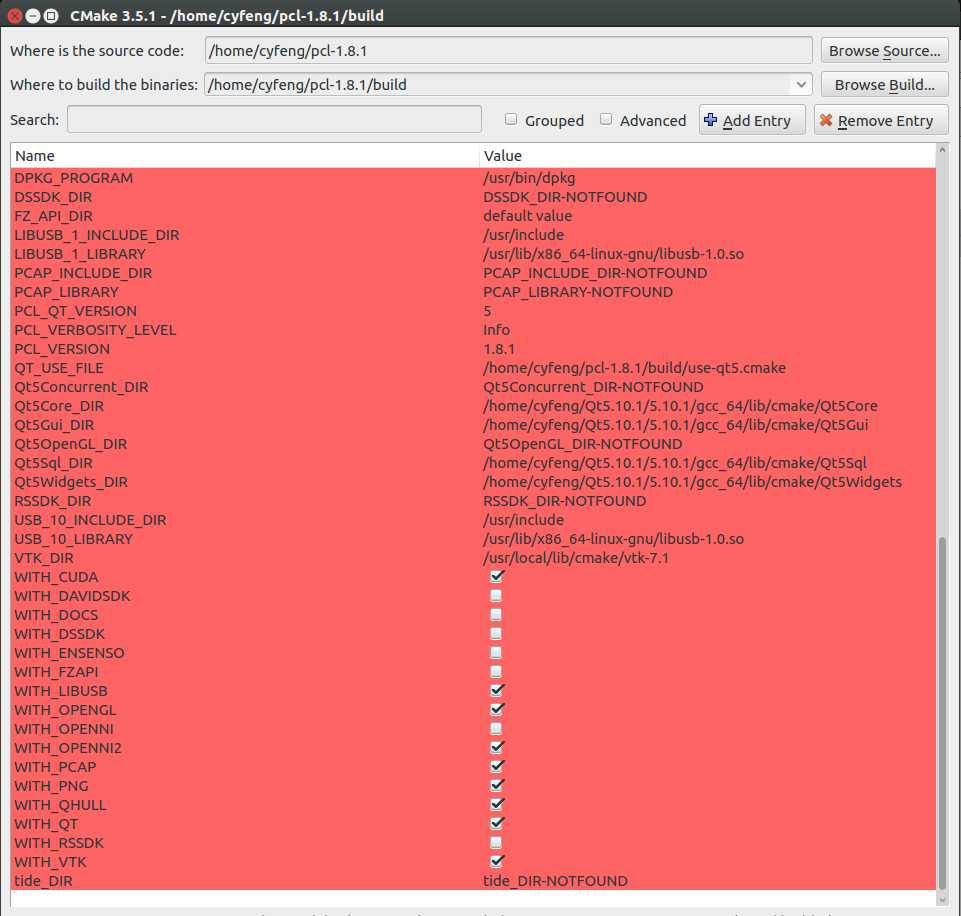This screenshot has width=961, height=916.
Task: Uncheck WITH_QT option
Action: point(496,823)
